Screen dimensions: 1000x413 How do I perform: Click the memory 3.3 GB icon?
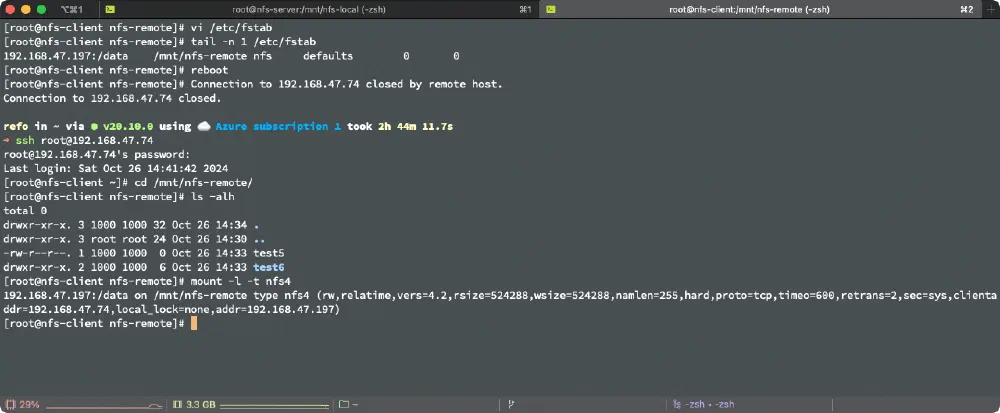[178, 404]
